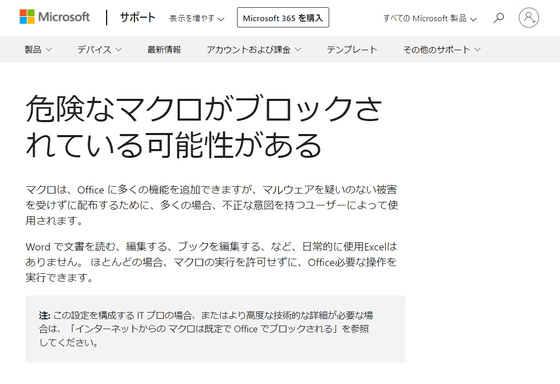Screen dimensions: 560x384
Task: Expand the その他のサポート dropdown
Action: [442, 49]
